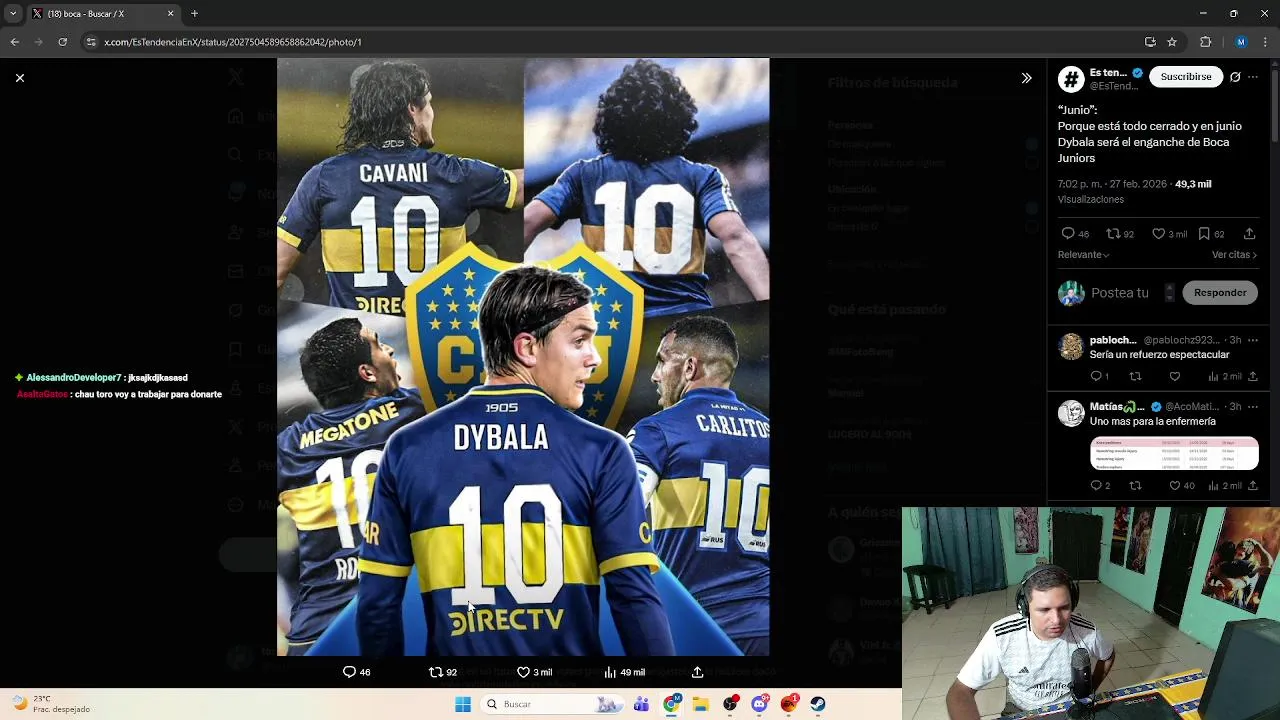Viewport: 1280px width, 720px height.
Task: Close the boca - Buscar / X tab
Action: pyautogui.click(x=170, y=14)
